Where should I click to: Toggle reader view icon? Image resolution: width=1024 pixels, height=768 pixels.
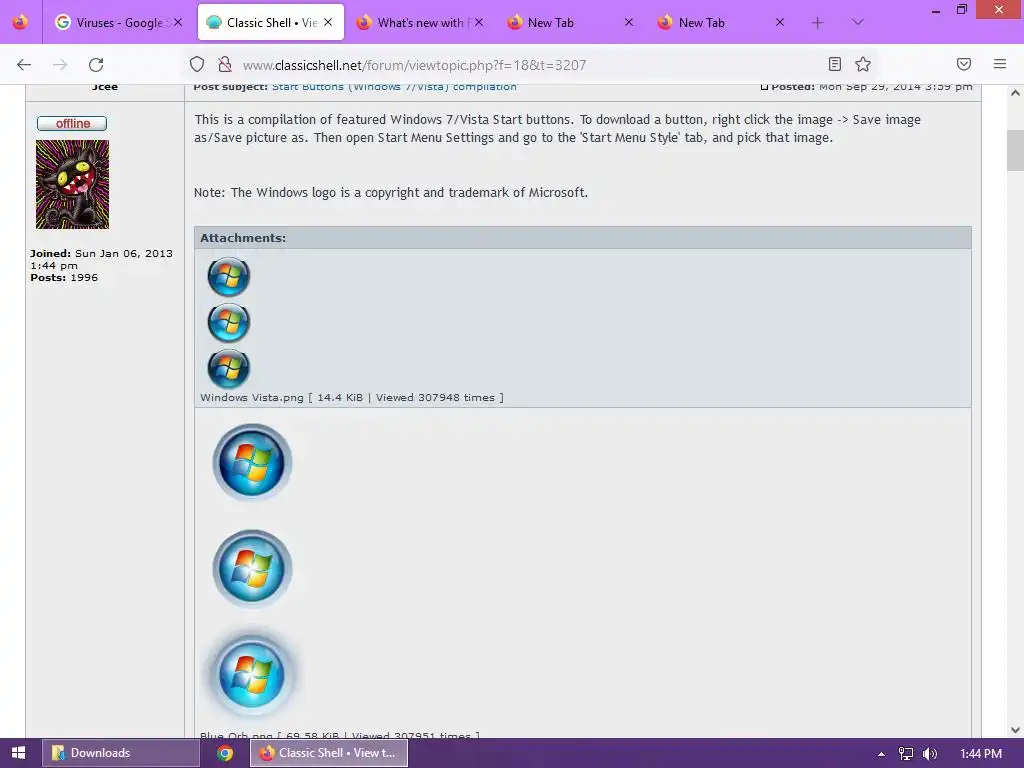835,64
